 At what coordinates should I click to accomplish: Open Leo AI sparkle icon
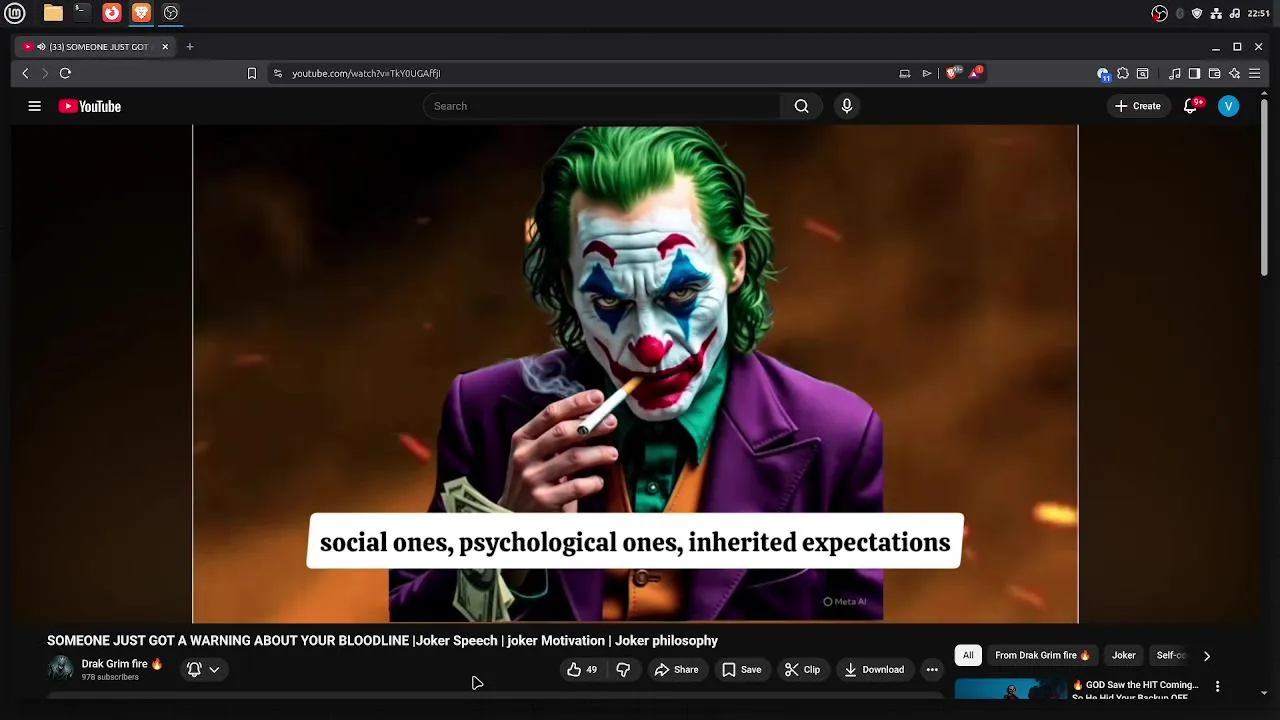click(1235, 73)
